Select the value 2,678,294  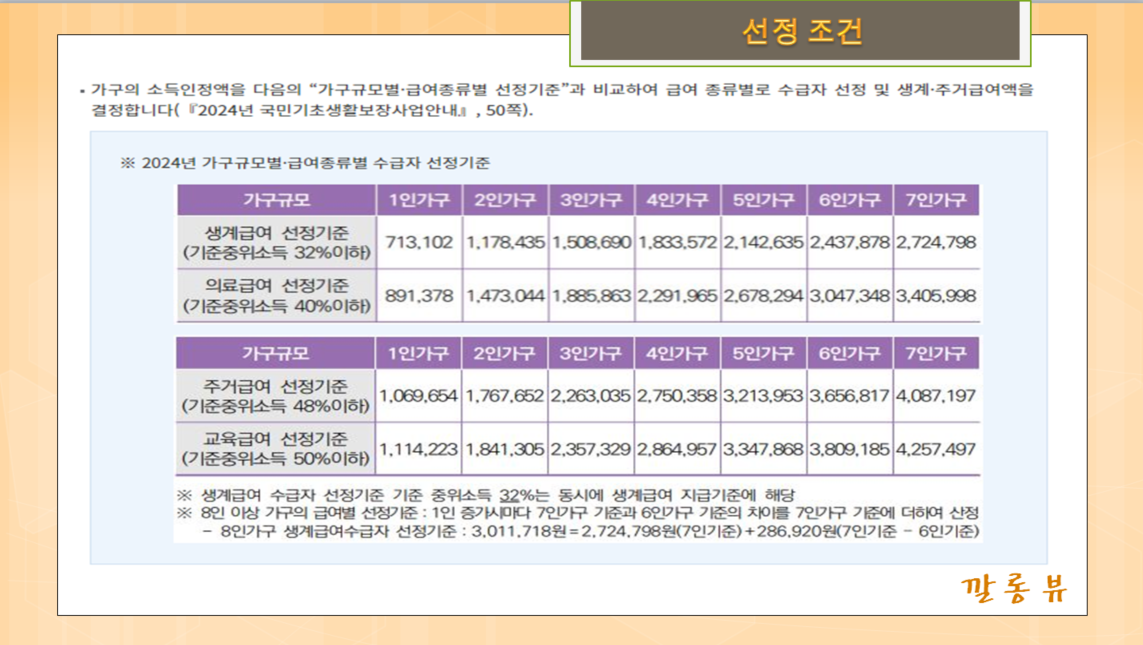[x=763, y=296]
